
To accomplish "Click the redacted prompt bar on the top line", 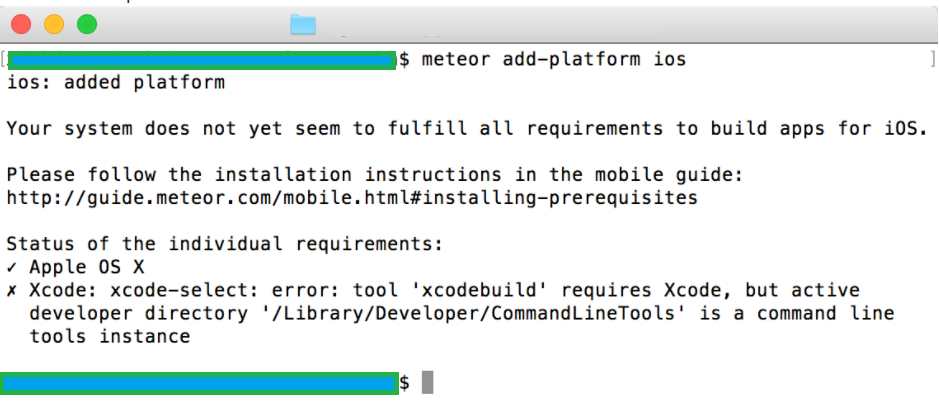I will (x=200, y=60).
